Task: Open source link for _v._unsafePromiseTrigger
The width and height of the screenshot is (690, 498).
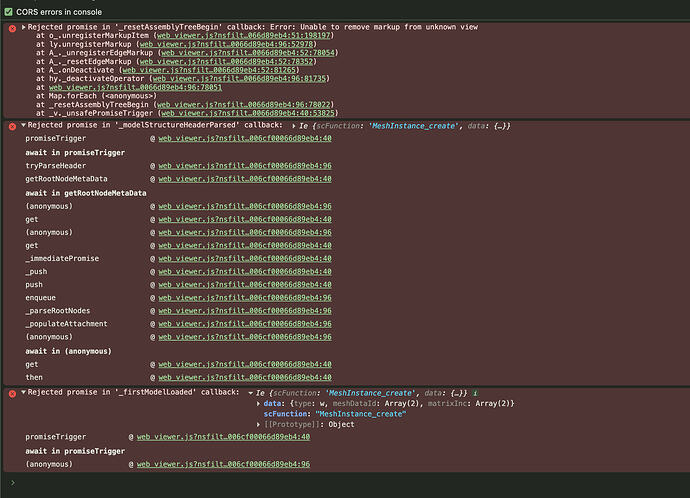Action: pos(248,113)
